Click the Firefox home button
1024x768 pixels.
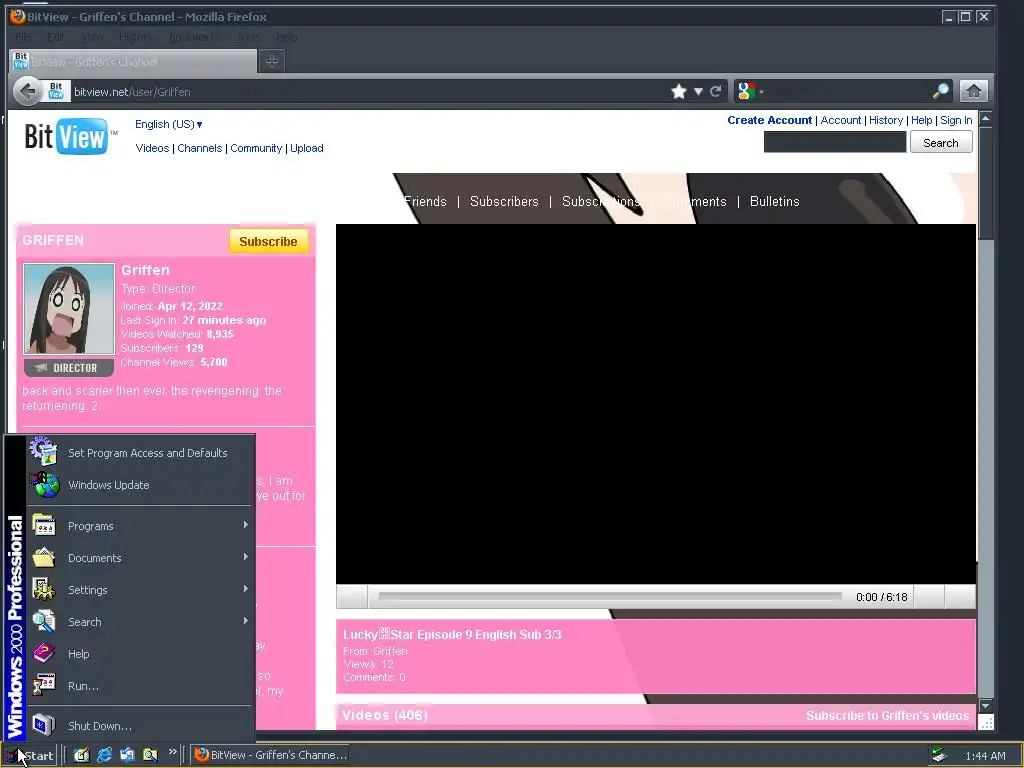(x=973, y=91)
